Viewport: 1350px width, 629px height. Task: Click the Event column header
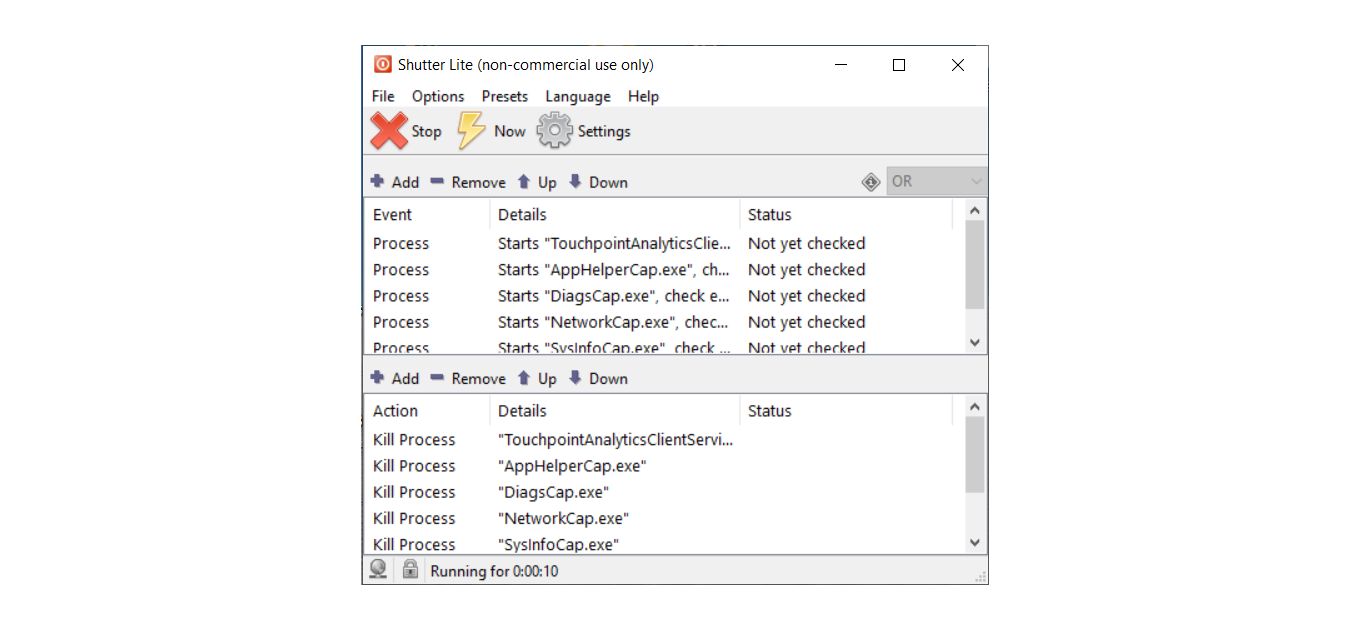427,214
